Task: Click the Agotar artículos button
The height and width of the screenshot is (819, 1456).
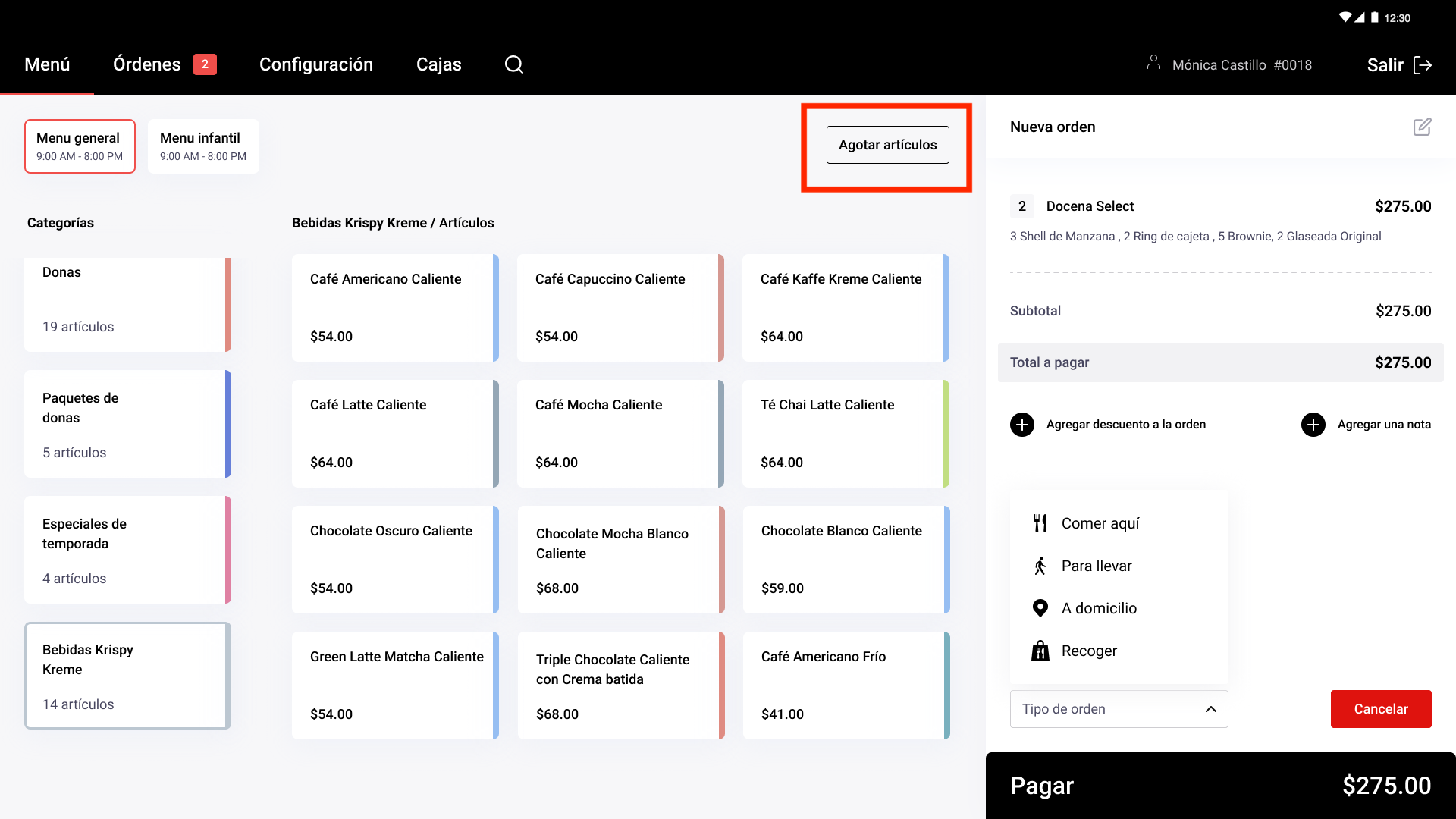Action: pyautogui.click(x=888, y=145)
